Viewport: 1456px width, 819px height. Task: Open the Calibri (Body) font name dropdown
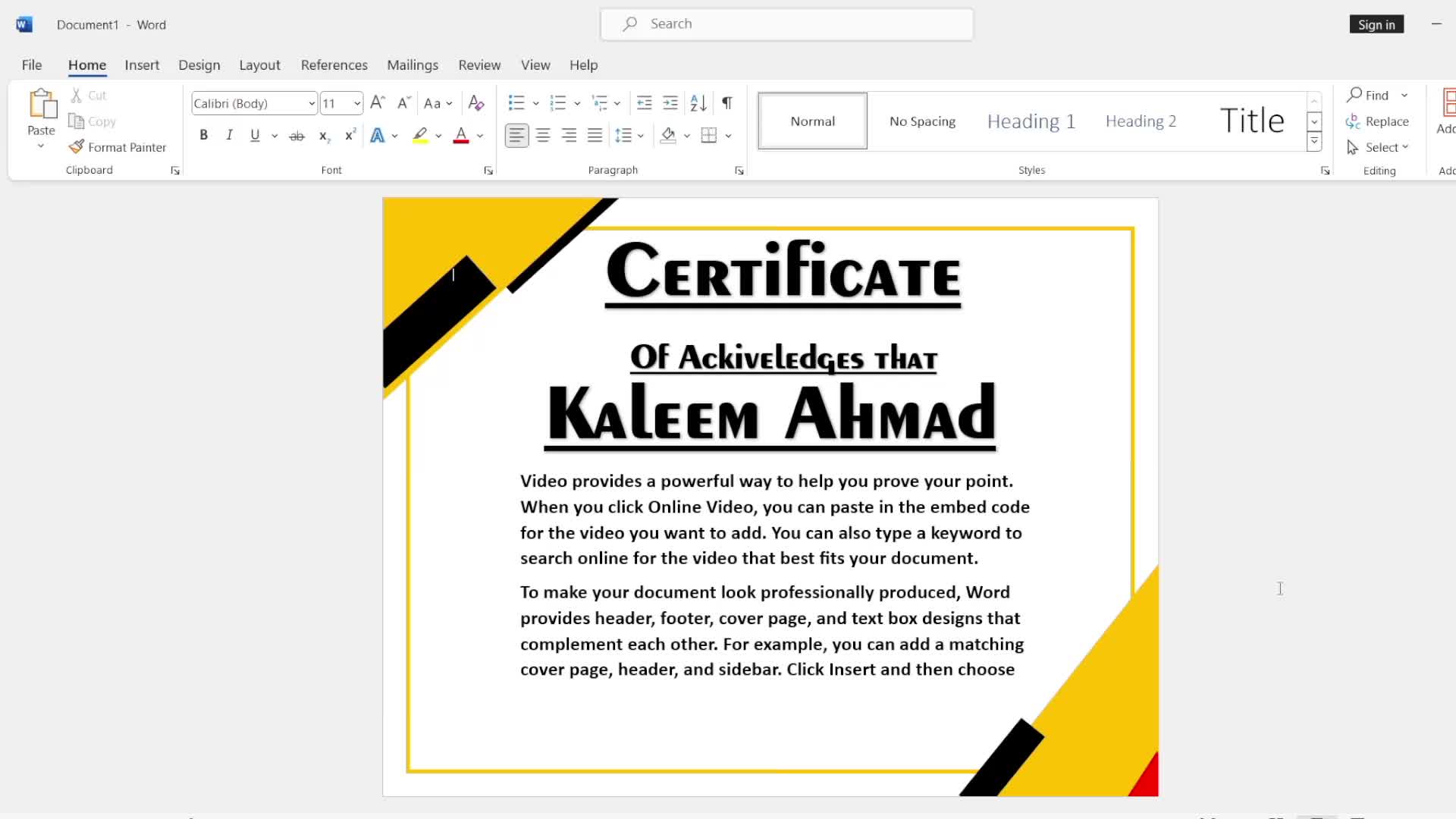pos(312,104)
